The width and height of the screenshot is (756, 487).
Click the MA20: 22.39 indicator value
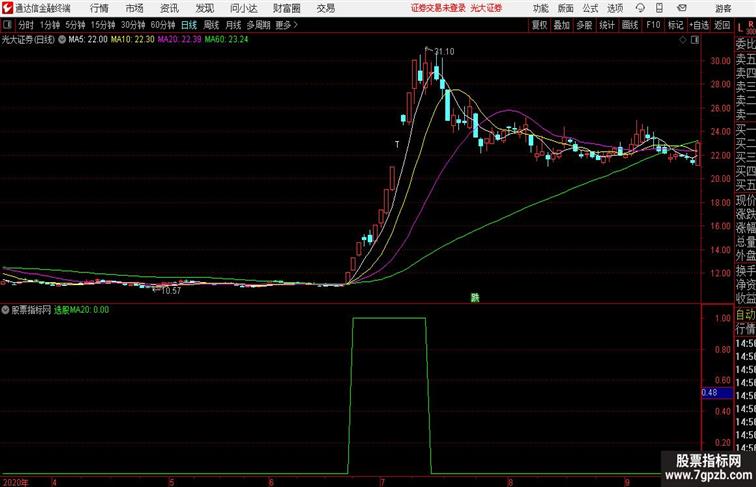click(x=179, y=40)
